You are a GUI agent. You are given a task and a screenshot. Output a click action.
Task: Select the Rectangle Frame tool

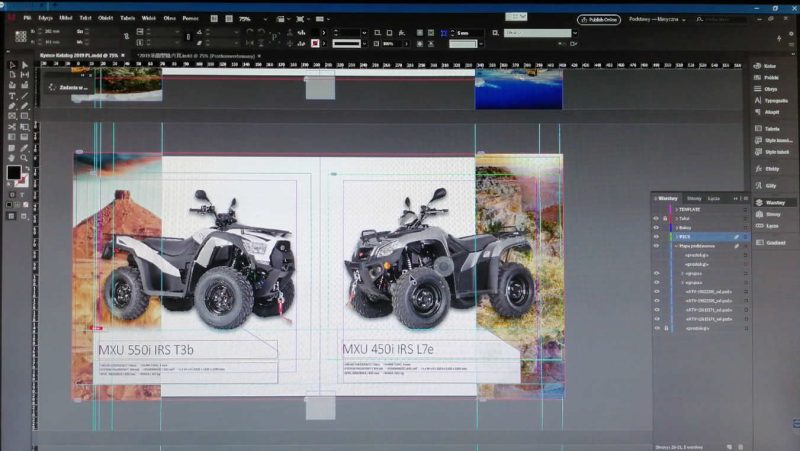click(12, 116)
